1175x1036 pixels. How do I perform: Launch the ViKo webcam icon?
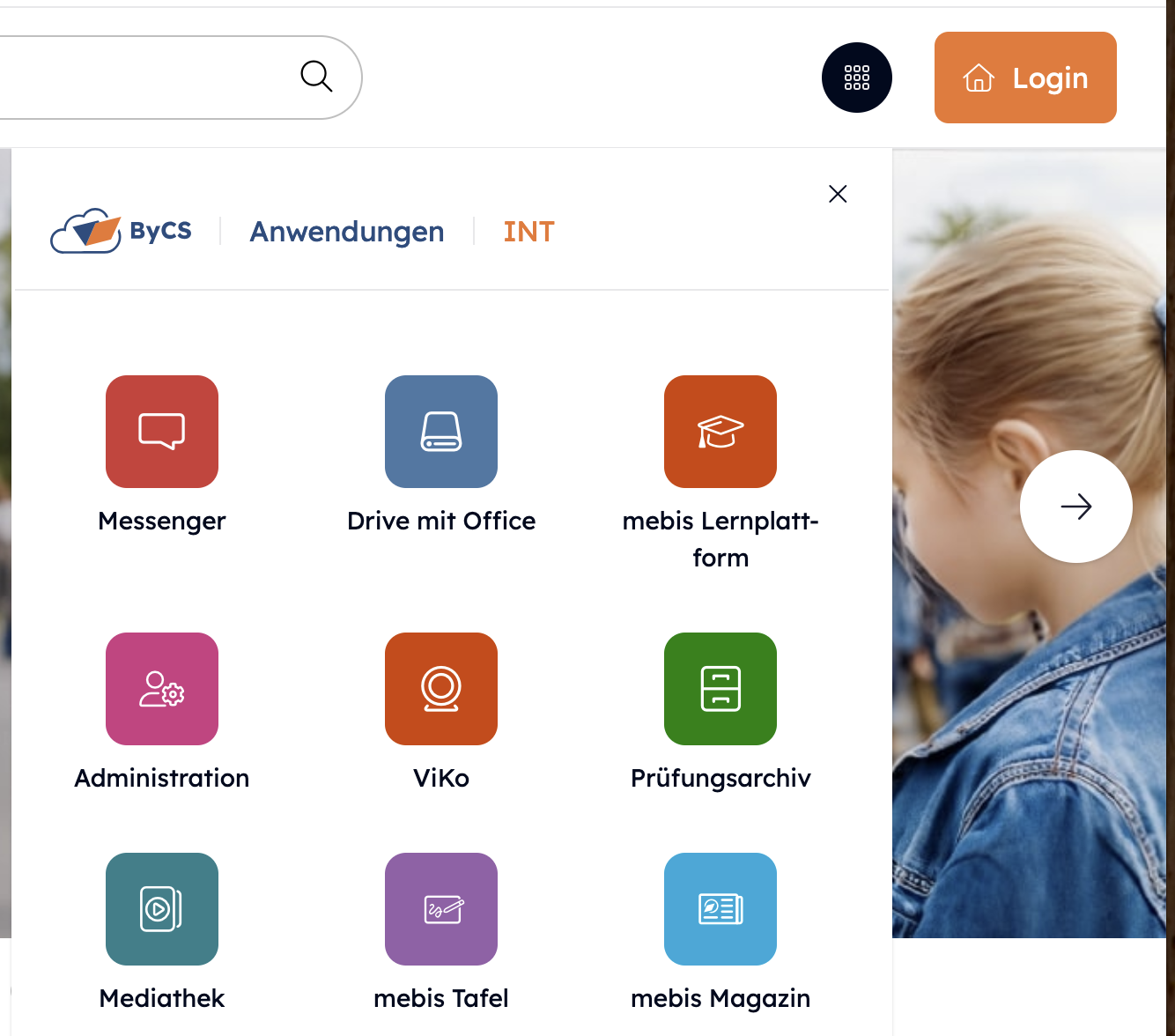tap(441, 689)
